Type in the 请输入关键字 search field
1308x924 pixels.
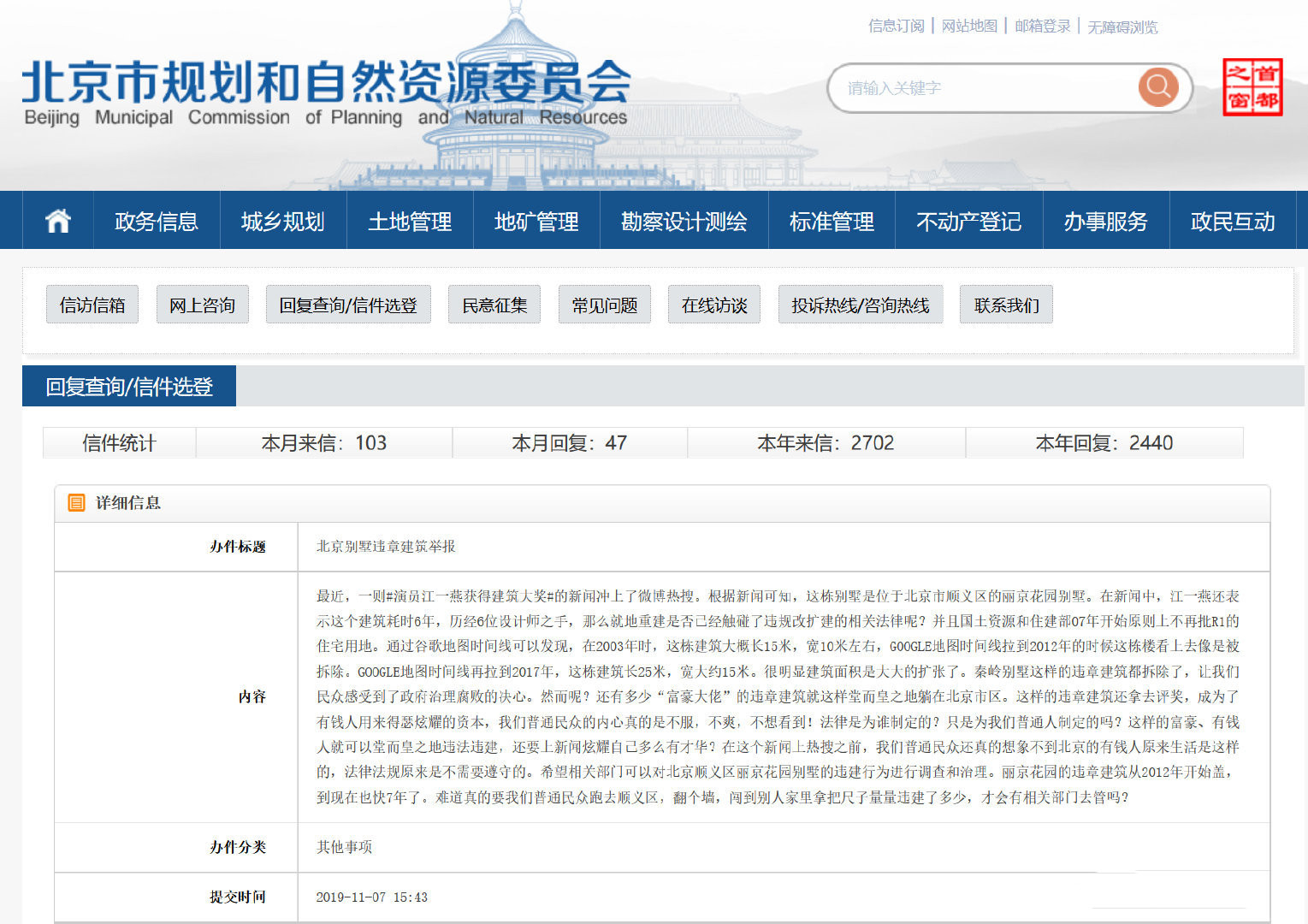pos(984,88)
